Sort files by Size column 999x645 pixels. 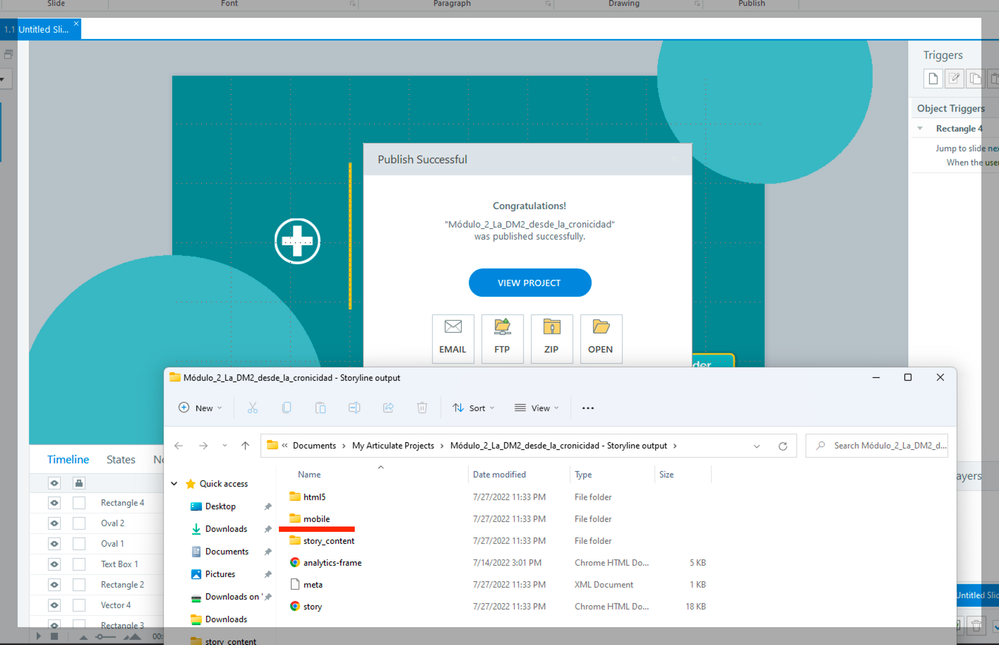pos(666,475)
